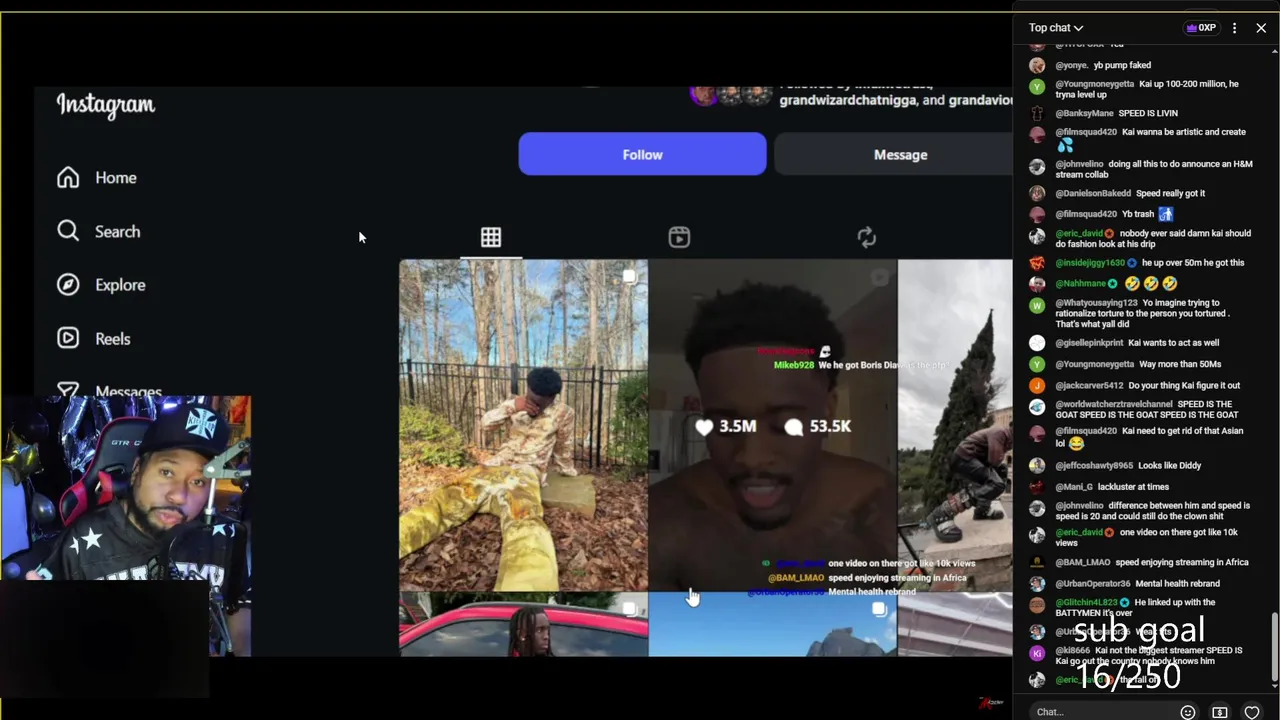Open the post showing 3.5M likes
This screenshot has width=1280, height=720.
point(772,425)
